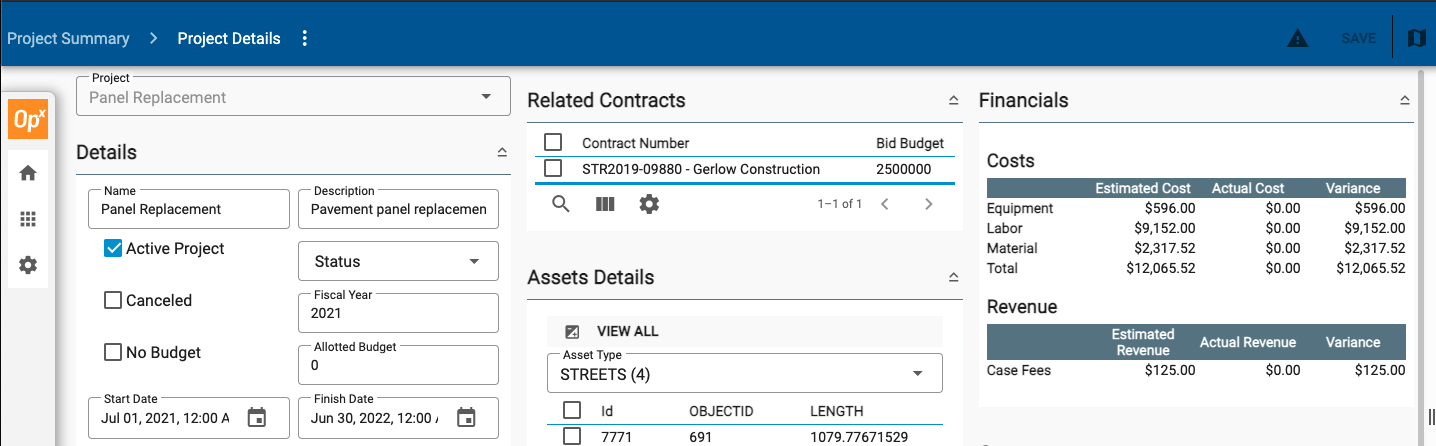Open column chooser for Related Contracts
The width and height of the screenshot is (1436, 446).
point(605,204)
